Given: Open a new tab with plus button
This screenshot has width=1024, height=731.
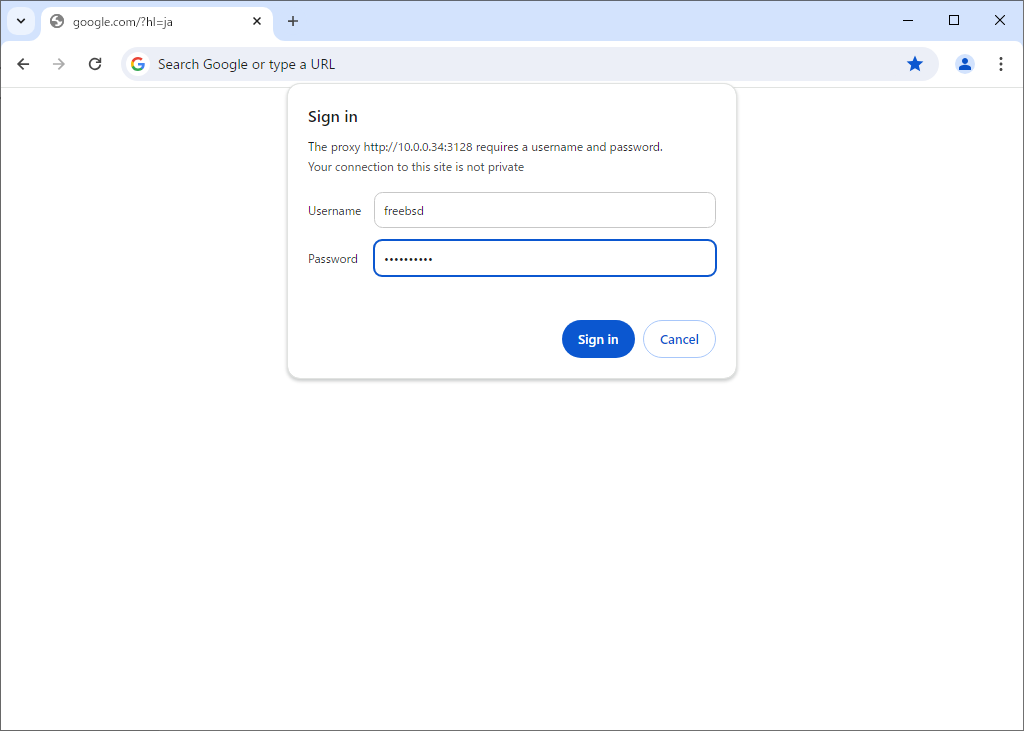Looking at the screenshot, I should (x=293, y=21).
